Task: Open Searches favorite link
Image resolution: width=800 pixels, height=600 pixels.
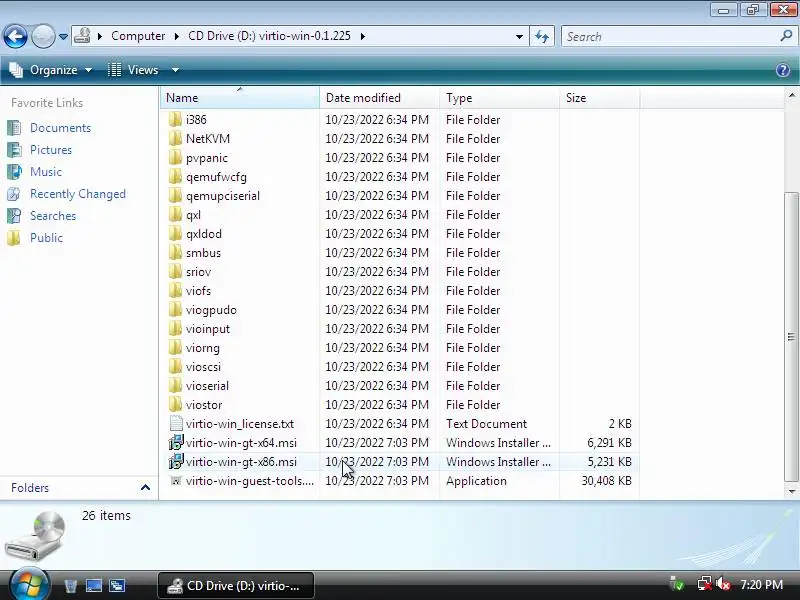Action: coord(53,216)
